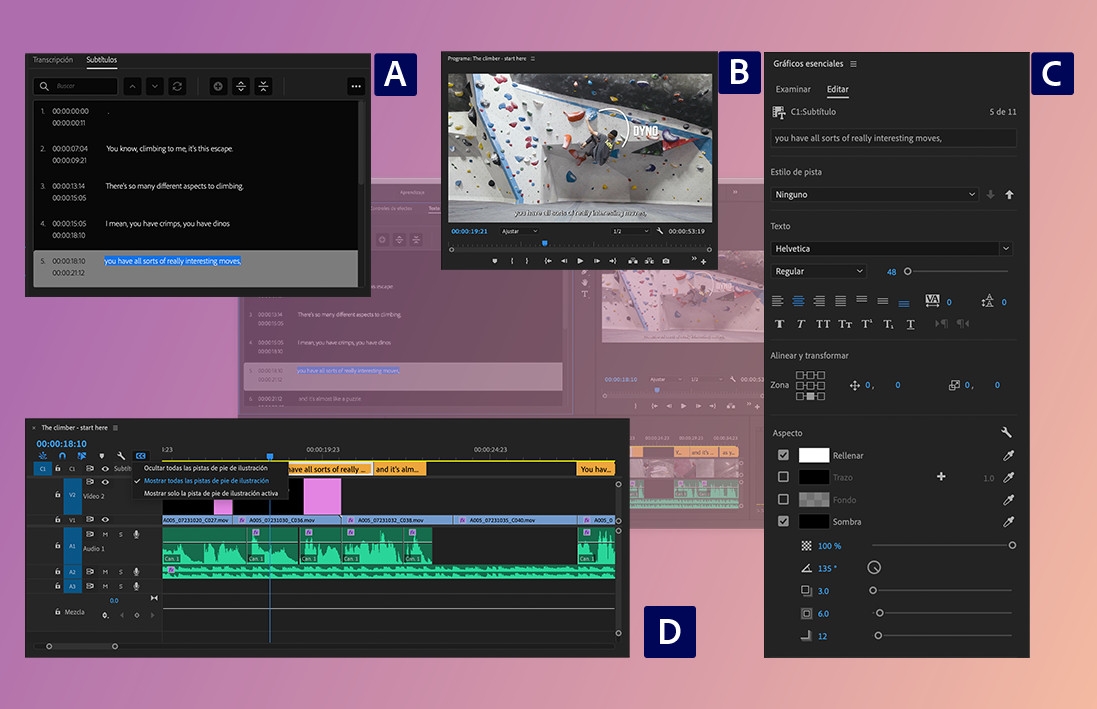Image resolution: width=1097 pixels, height=709 pixels.
Task: Click the Play button in Program monitor
Action: (580, 260)
